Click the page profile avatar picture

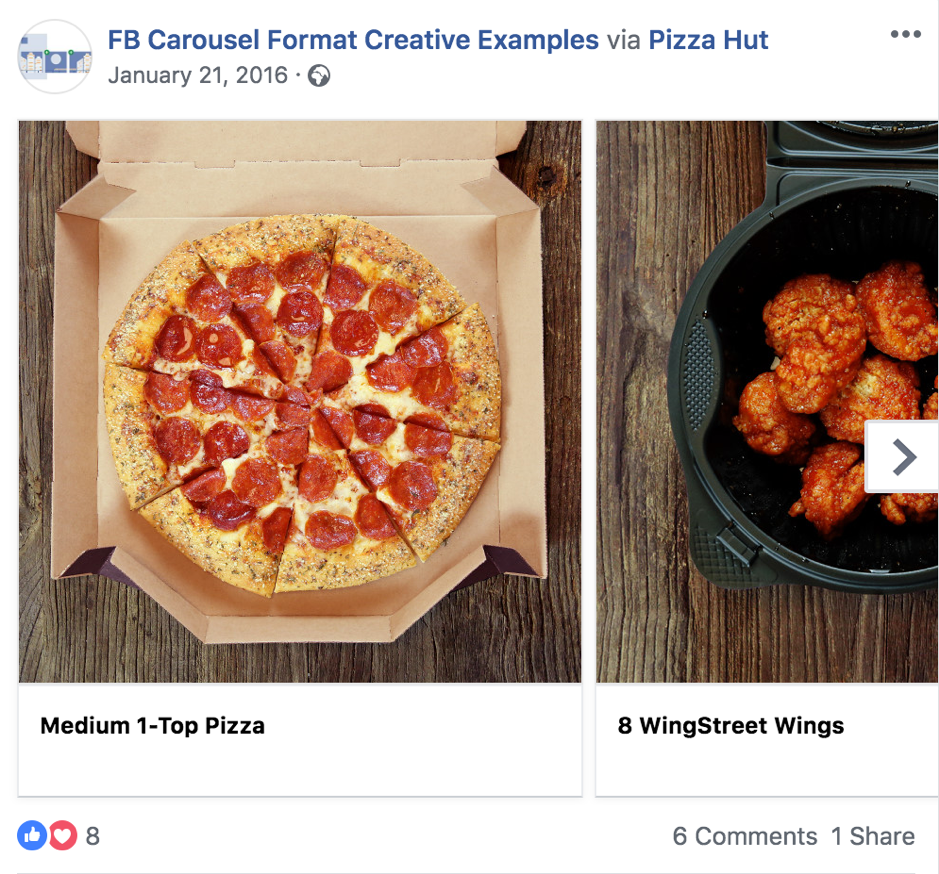55,57
